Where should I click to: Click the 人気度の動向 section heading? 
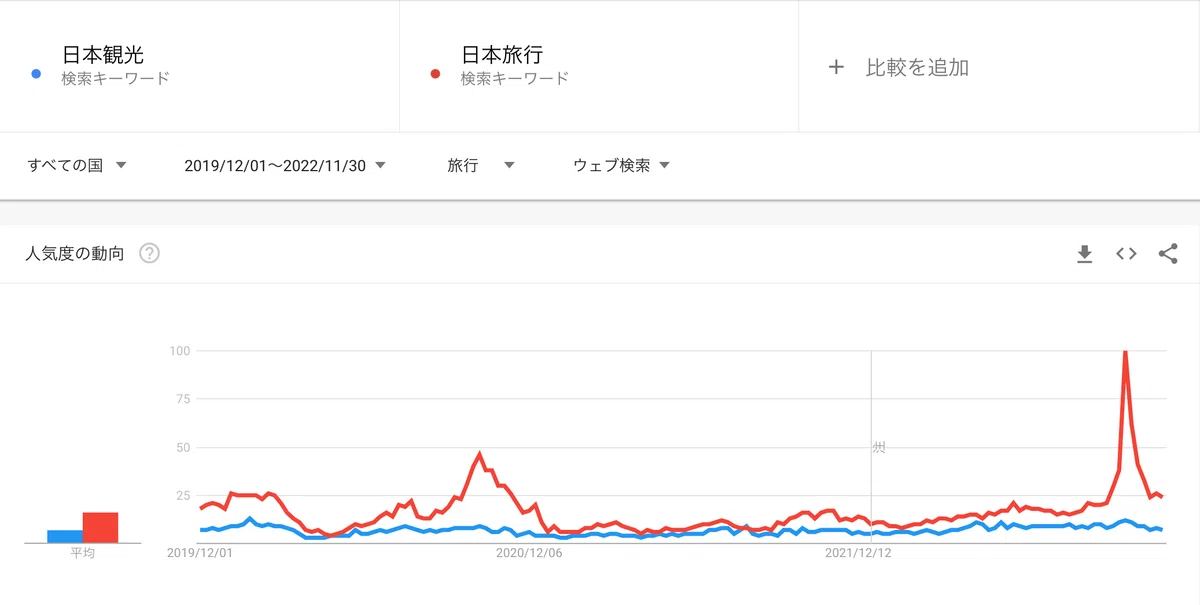click(75, 254)
